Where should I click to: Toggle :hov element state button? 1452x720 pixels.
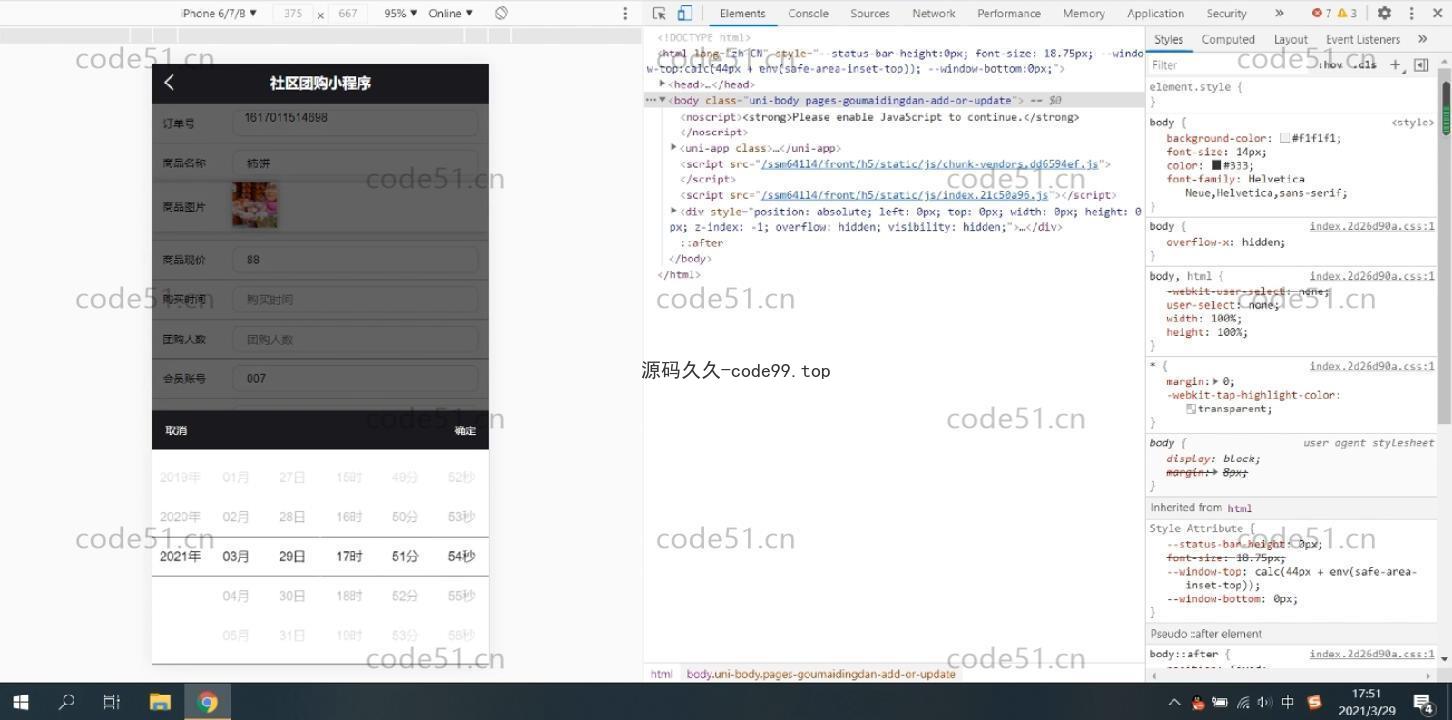tap(1331, 65)
